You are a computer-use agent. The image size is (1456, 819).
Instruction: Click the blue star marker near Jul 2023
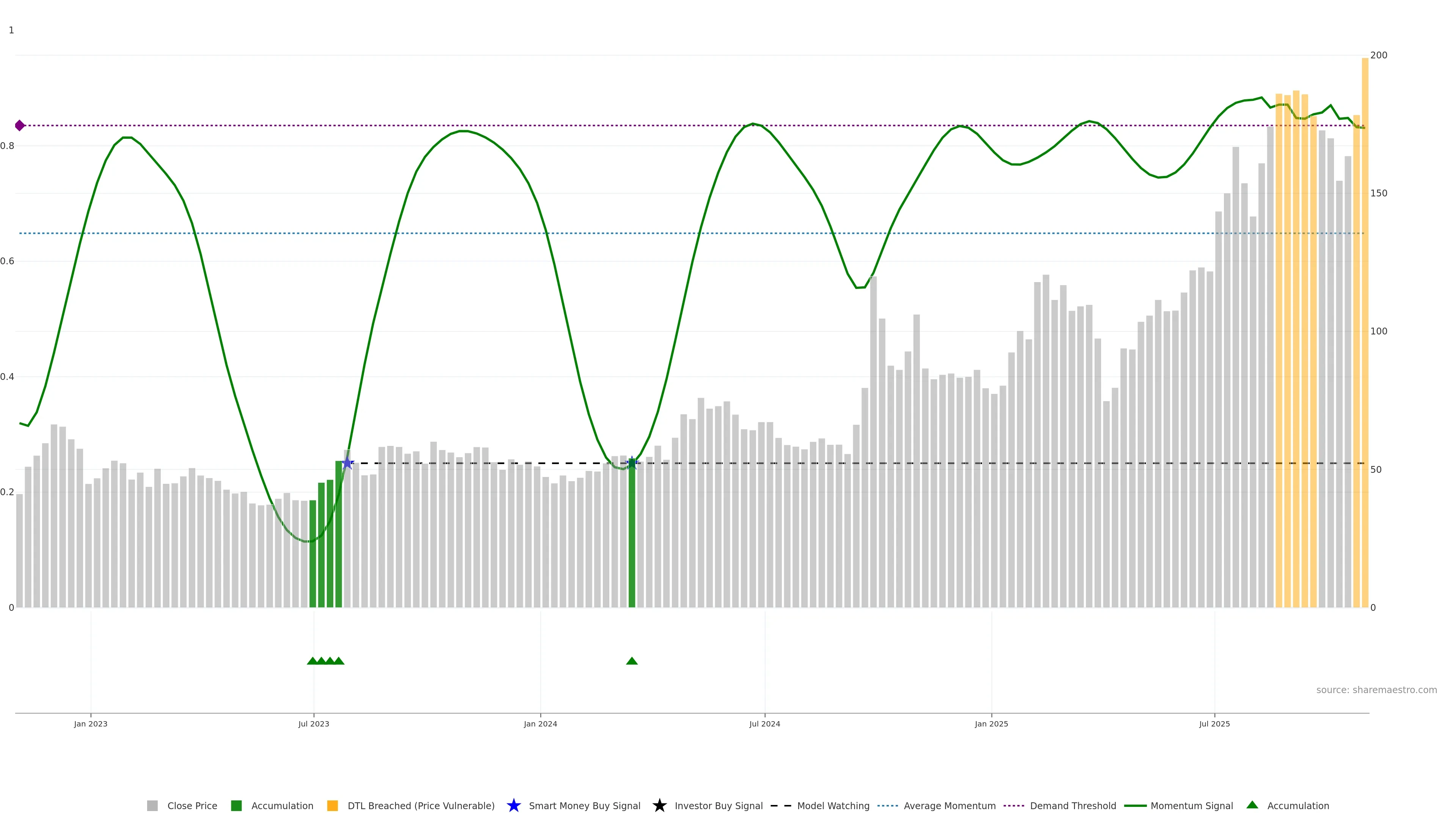tap(348, 463)
